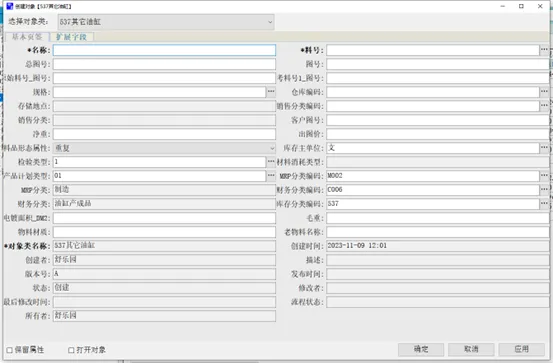Click the MRP分类编码 field containing M002
553x363 pixels.
coord(433,176)
